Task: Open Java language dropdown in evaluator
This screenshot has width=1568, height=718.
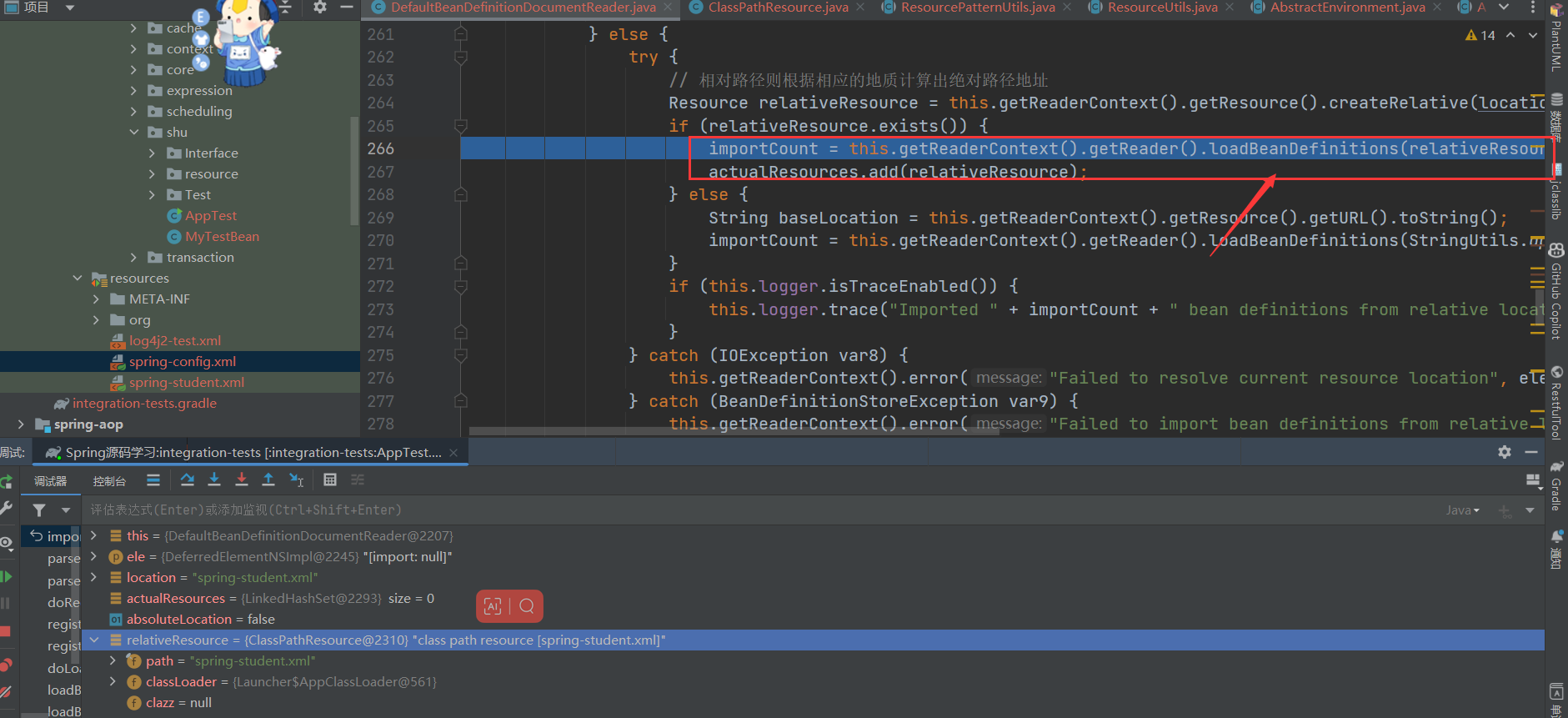Action: click(1462, 510)
